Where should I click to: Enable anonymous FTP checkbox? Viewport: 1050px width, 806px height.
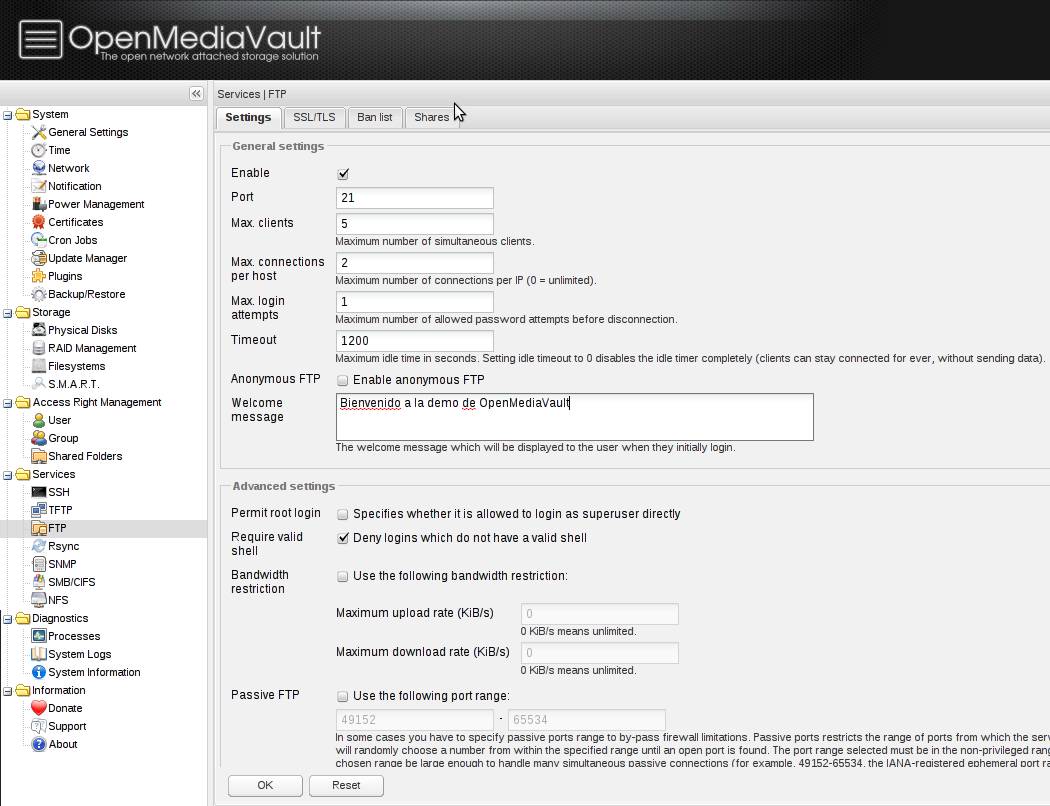coord(343,380)
